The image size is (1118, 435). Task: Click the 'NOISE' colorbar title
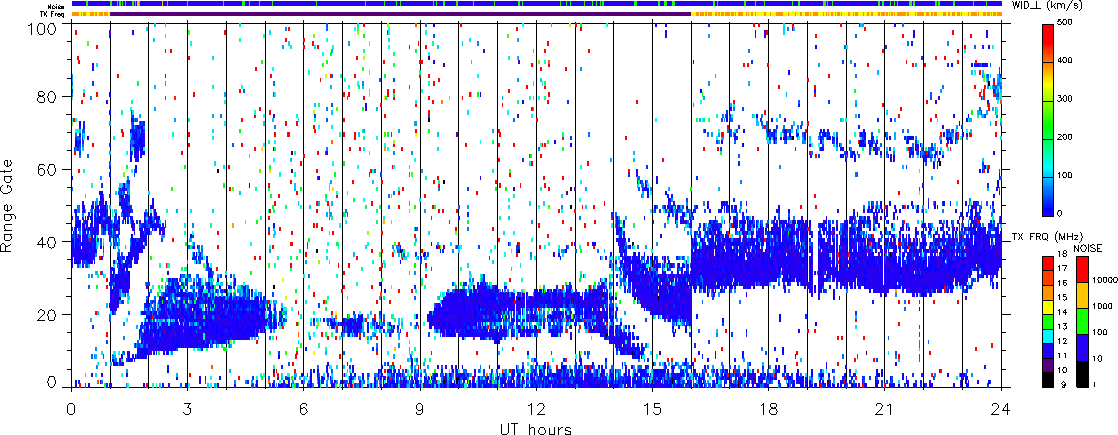point(1088,247)
